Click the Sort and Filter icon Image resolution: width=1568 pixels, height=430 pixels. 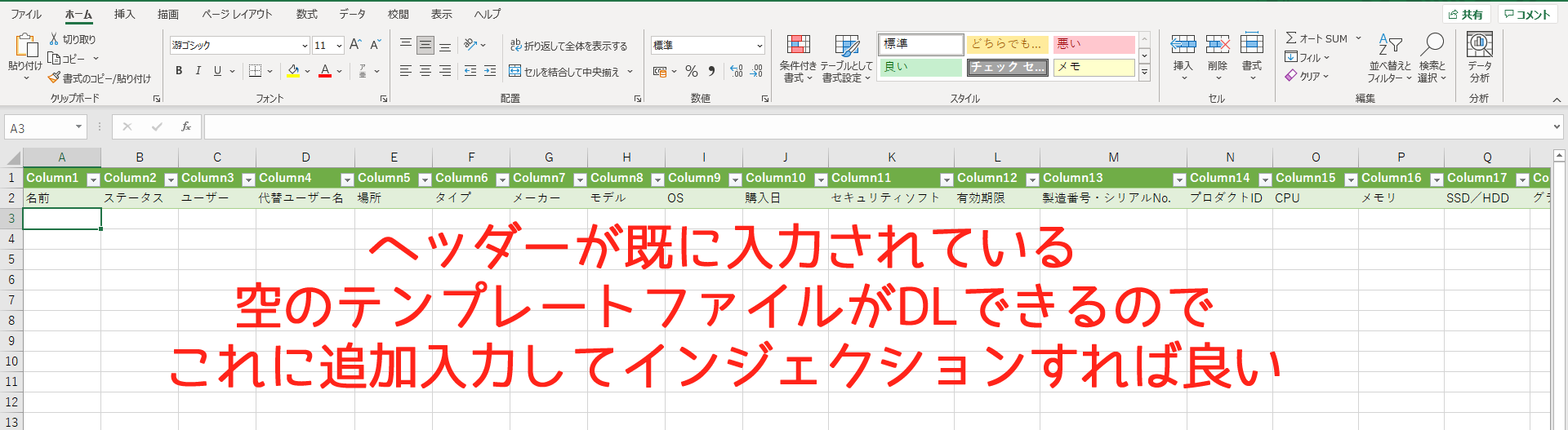pos(1390,45)
